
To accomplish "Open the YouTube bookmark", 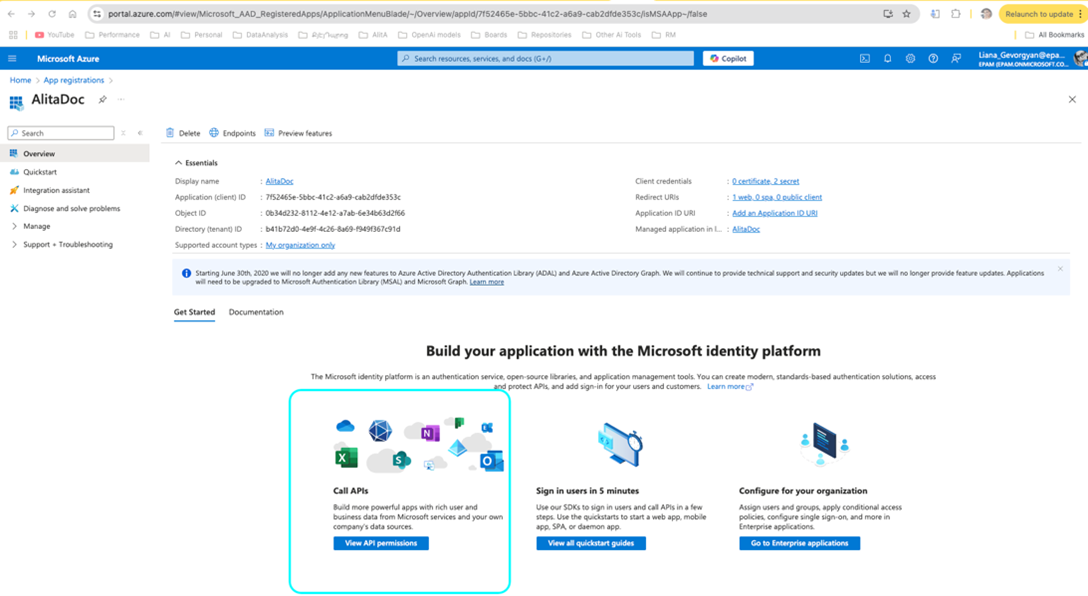I will 55,35.
